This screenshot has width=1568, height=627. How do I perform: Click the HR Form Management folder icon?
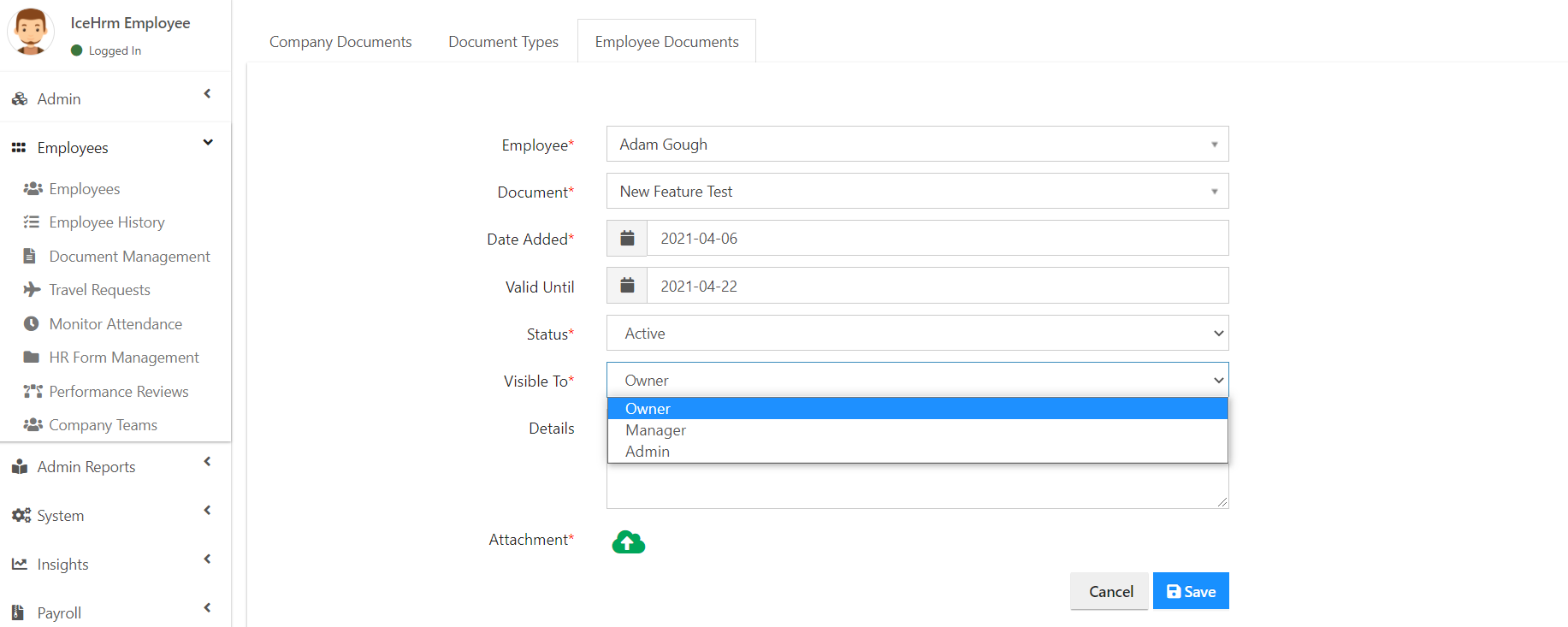coord(32,357)
